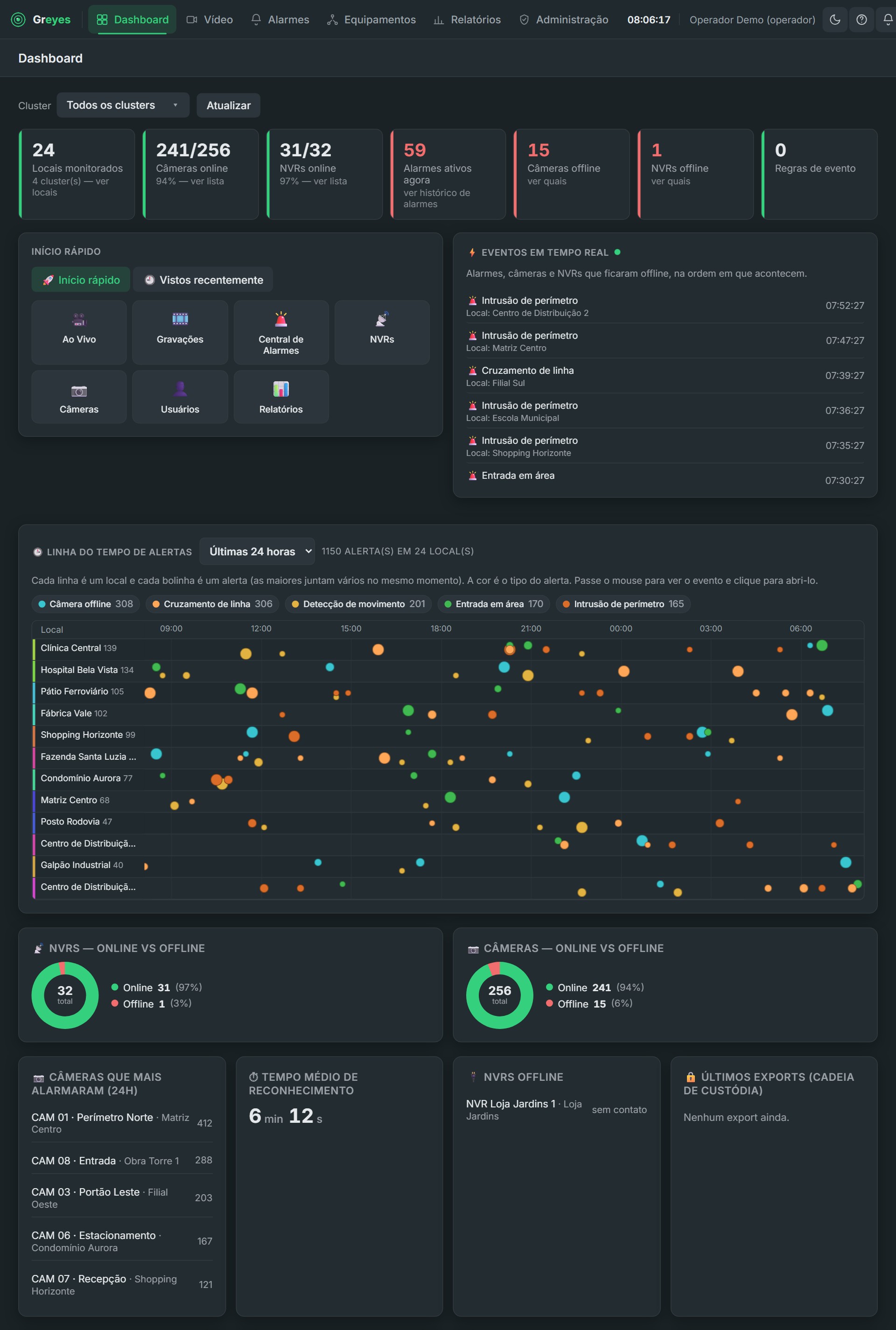Click alarm icon of Cruzamento de linha event
The width and height of the screenshot is (896, 1330).
click(x=473, y=370)
